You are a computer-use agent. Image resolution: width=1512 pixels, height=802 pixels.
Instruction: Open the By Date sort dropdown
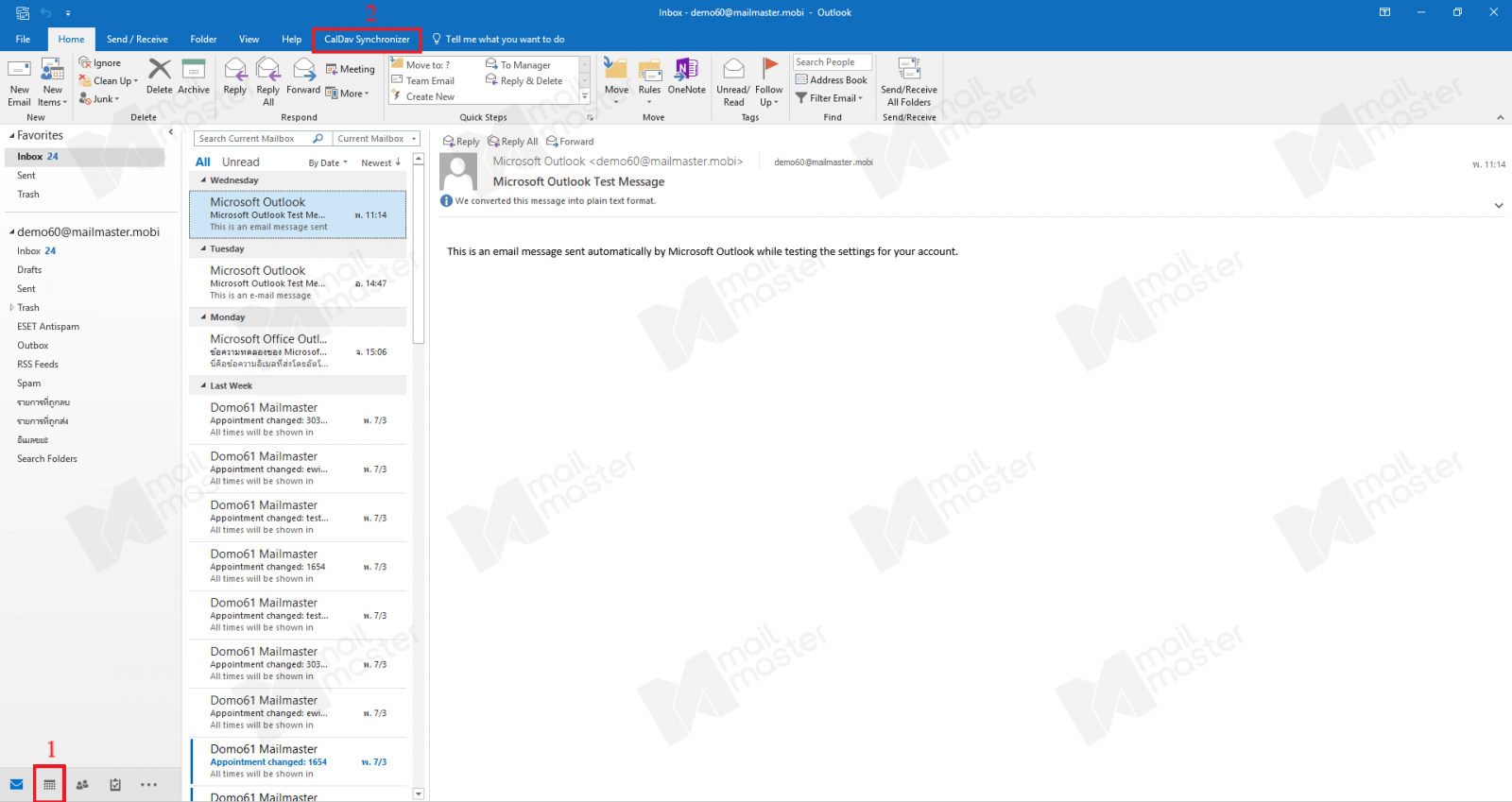click(x=328, y=162)
